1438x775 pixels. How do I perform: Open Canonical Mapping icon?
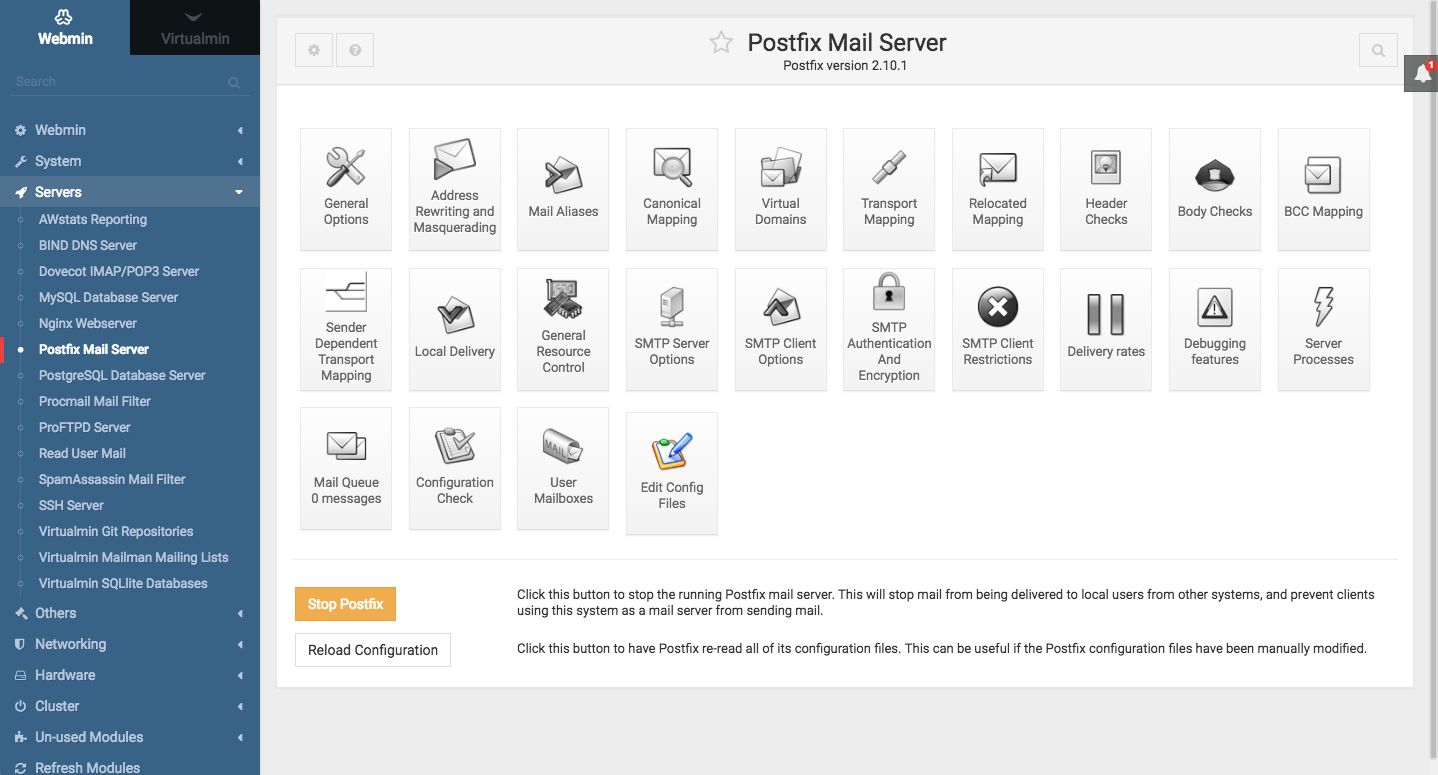[x=672, y=188]
